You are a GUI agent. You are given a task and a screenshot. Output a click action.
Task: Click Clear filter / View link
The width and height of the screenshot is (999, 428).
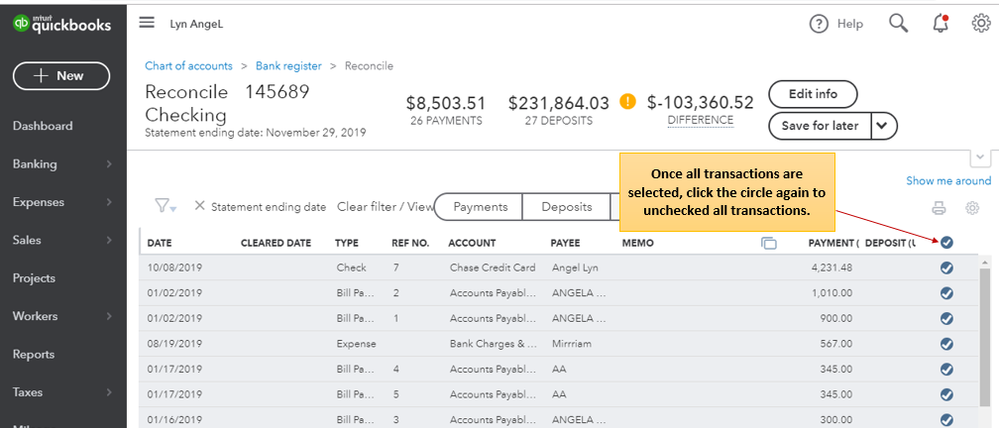click(385, 206)
